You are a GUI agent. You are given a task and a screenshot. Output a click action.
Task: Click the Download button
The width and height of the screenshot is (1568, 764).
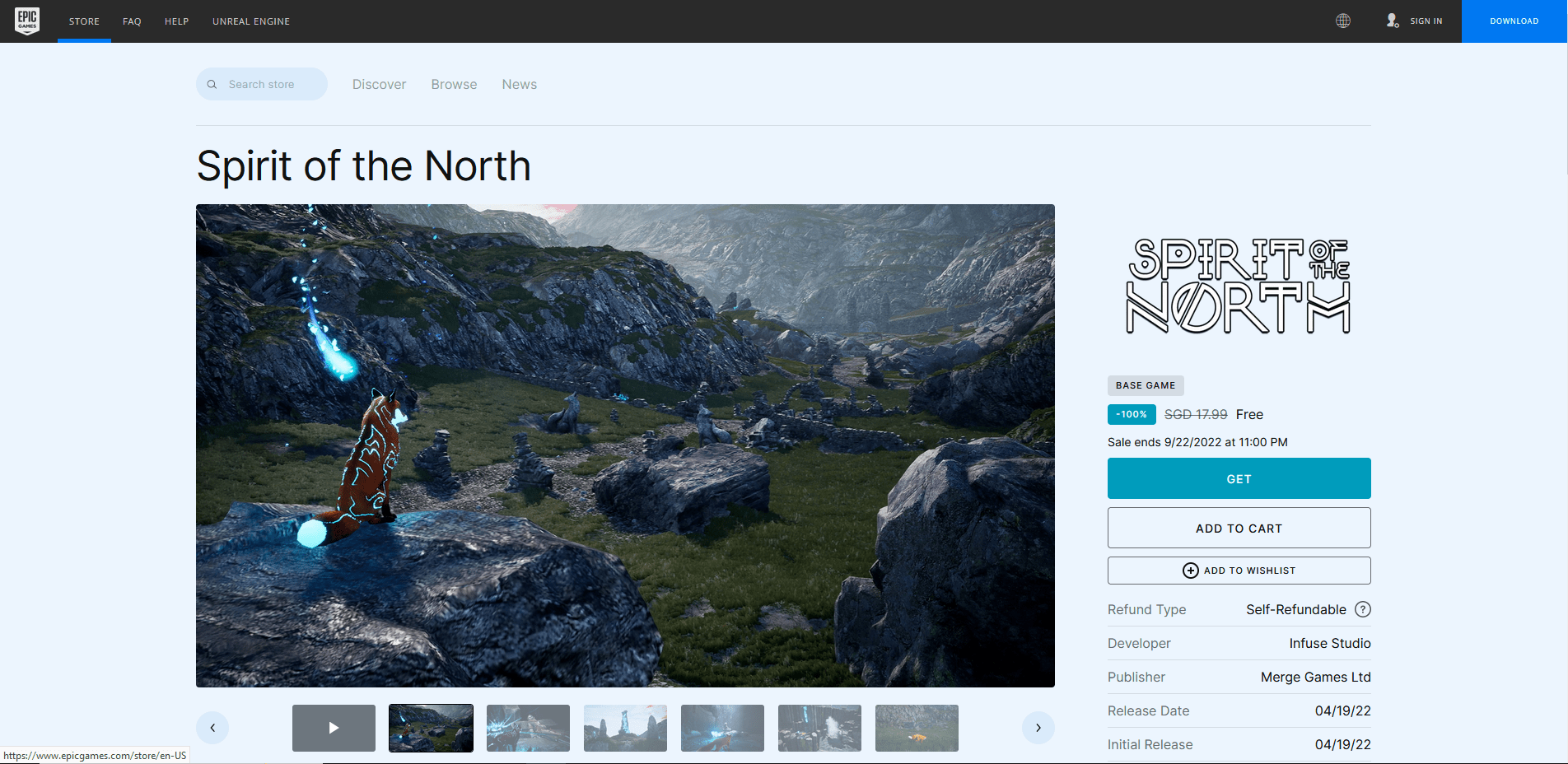(1514, 21)
